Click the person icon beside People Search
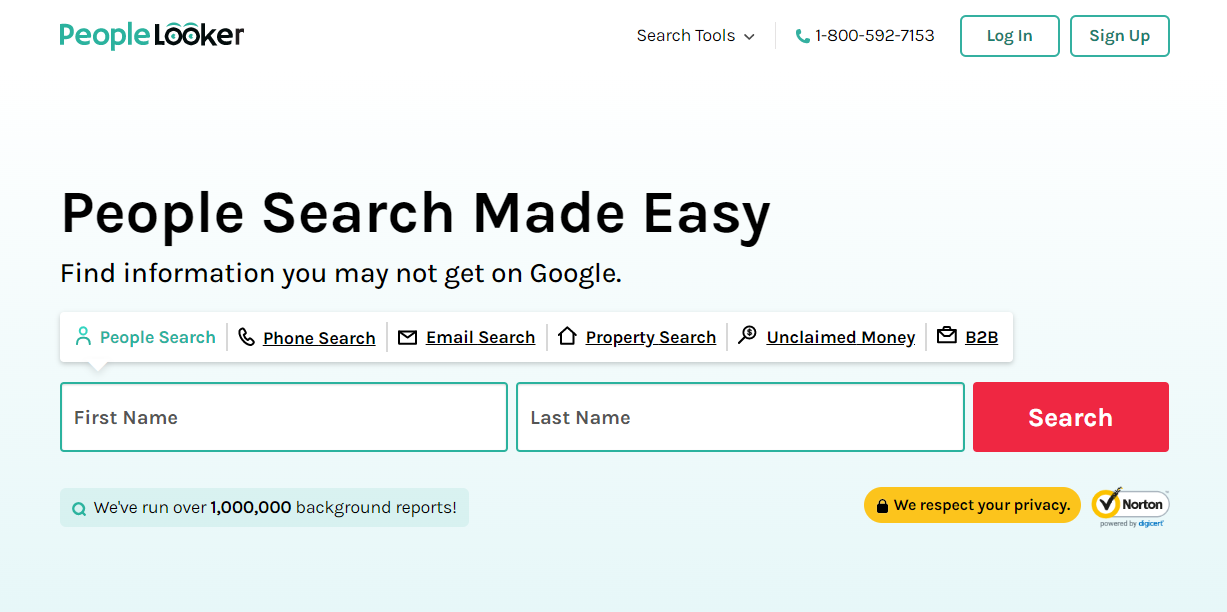 tap(83, 336)
